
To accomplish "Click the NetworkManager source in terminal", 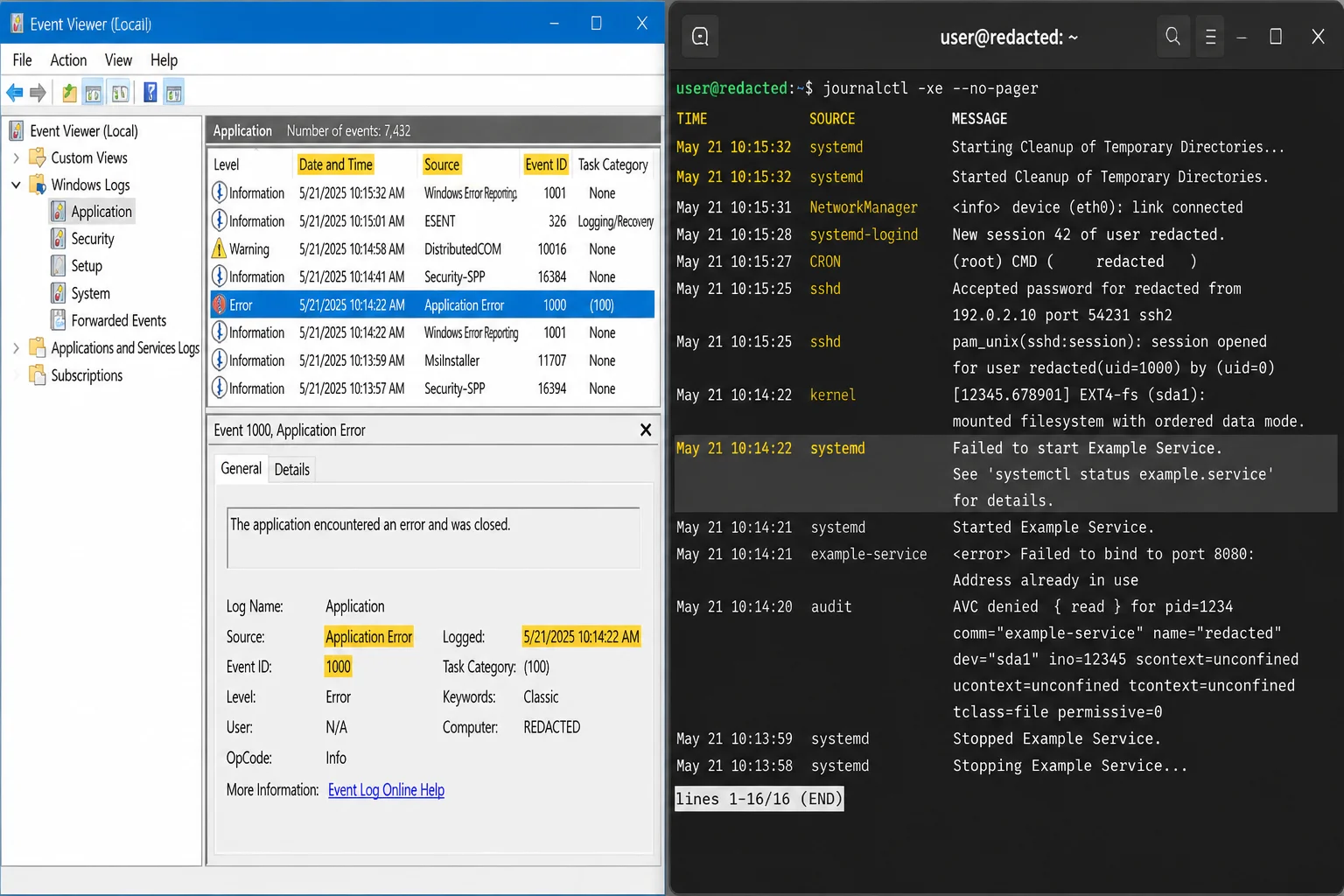I will tap(863, 207).
